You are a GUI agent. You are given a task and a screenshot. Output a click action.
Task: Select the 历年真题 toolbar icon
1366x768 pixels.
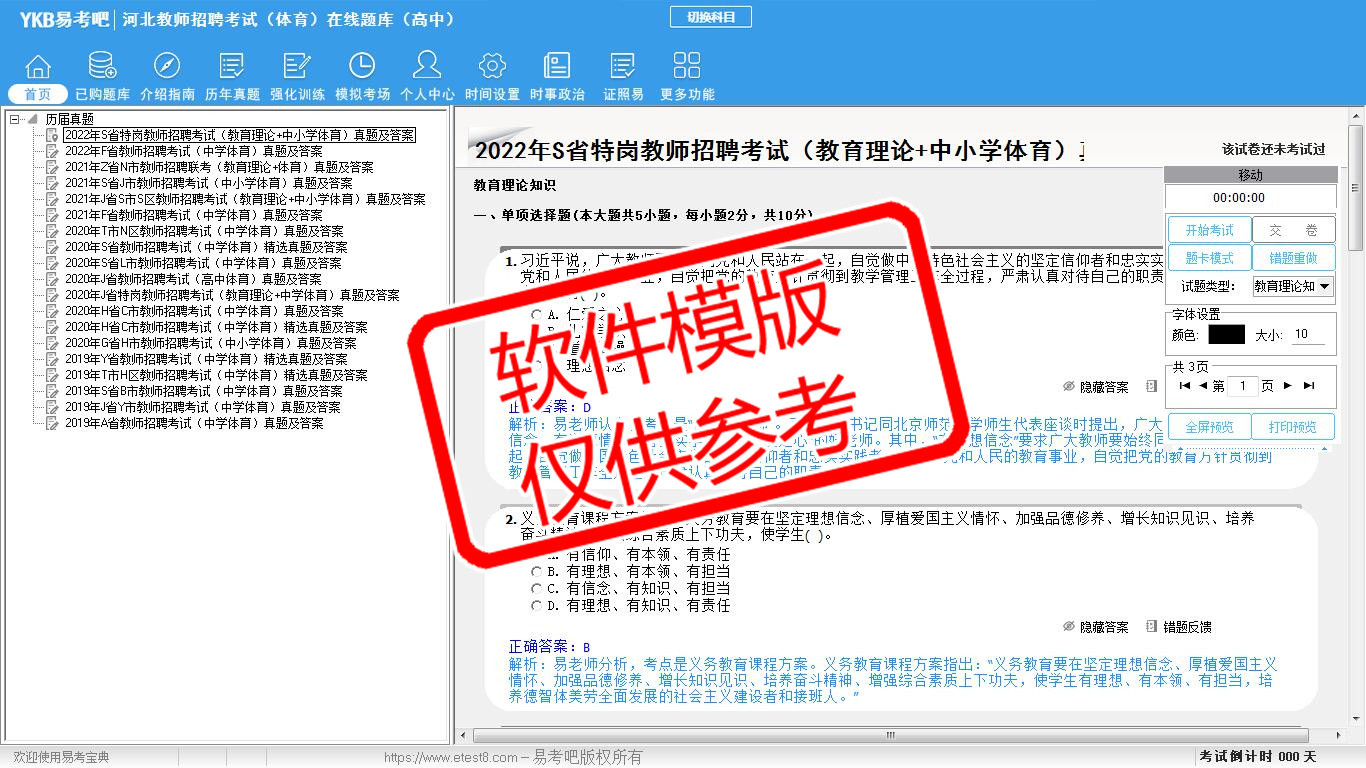click(232, 67)
